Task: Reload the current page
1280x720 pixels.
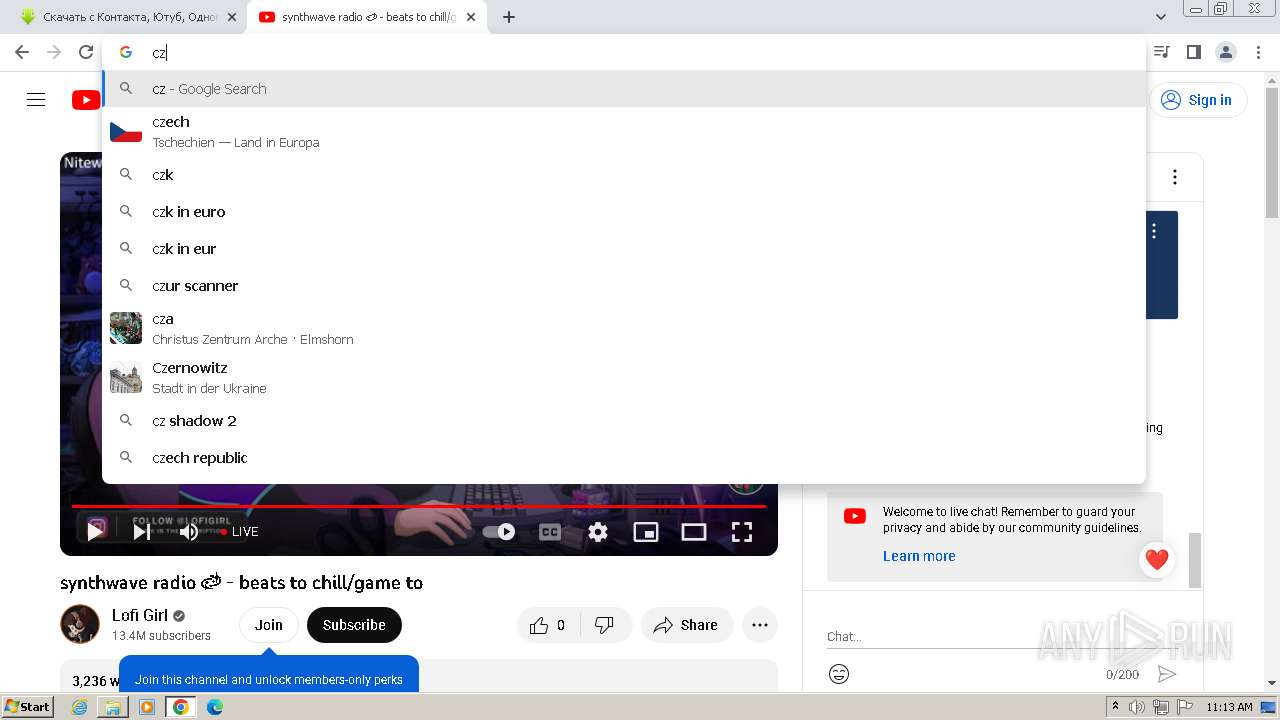Action: coord(86,52)
